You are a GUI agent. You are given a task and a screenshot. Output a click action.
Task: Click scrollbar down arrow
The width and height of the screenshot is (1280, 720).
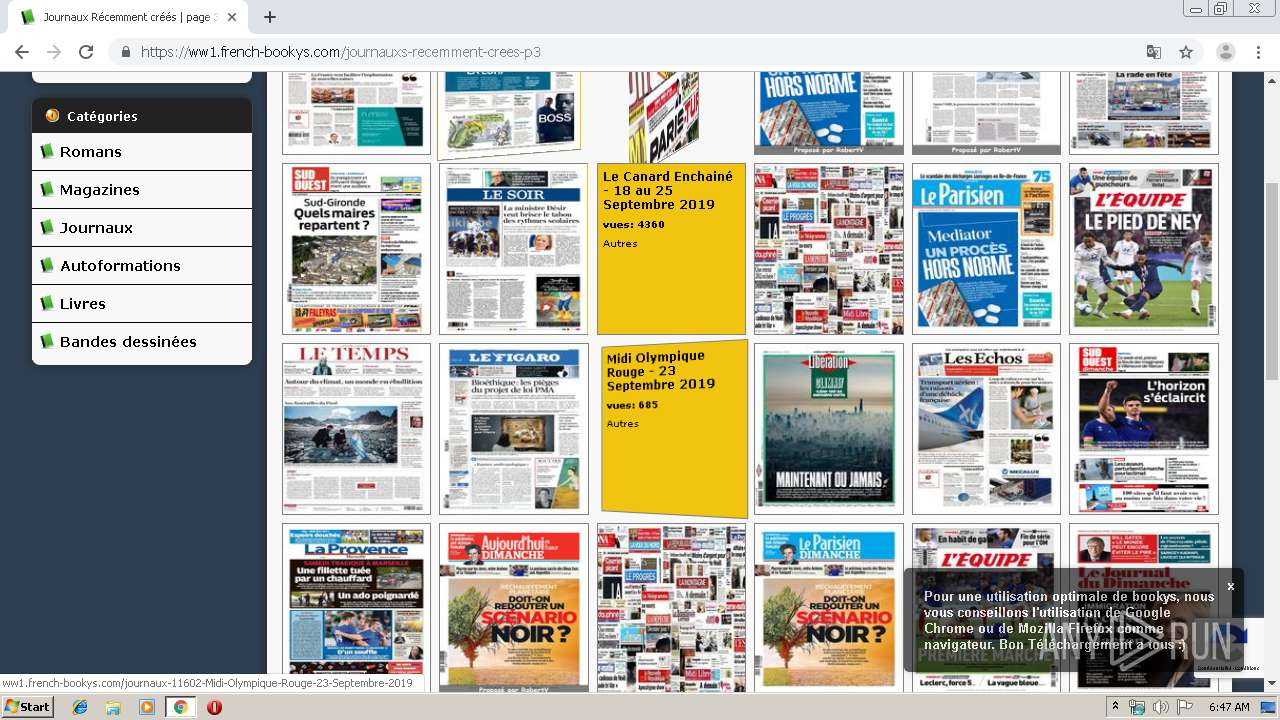tap(1272, 684)
